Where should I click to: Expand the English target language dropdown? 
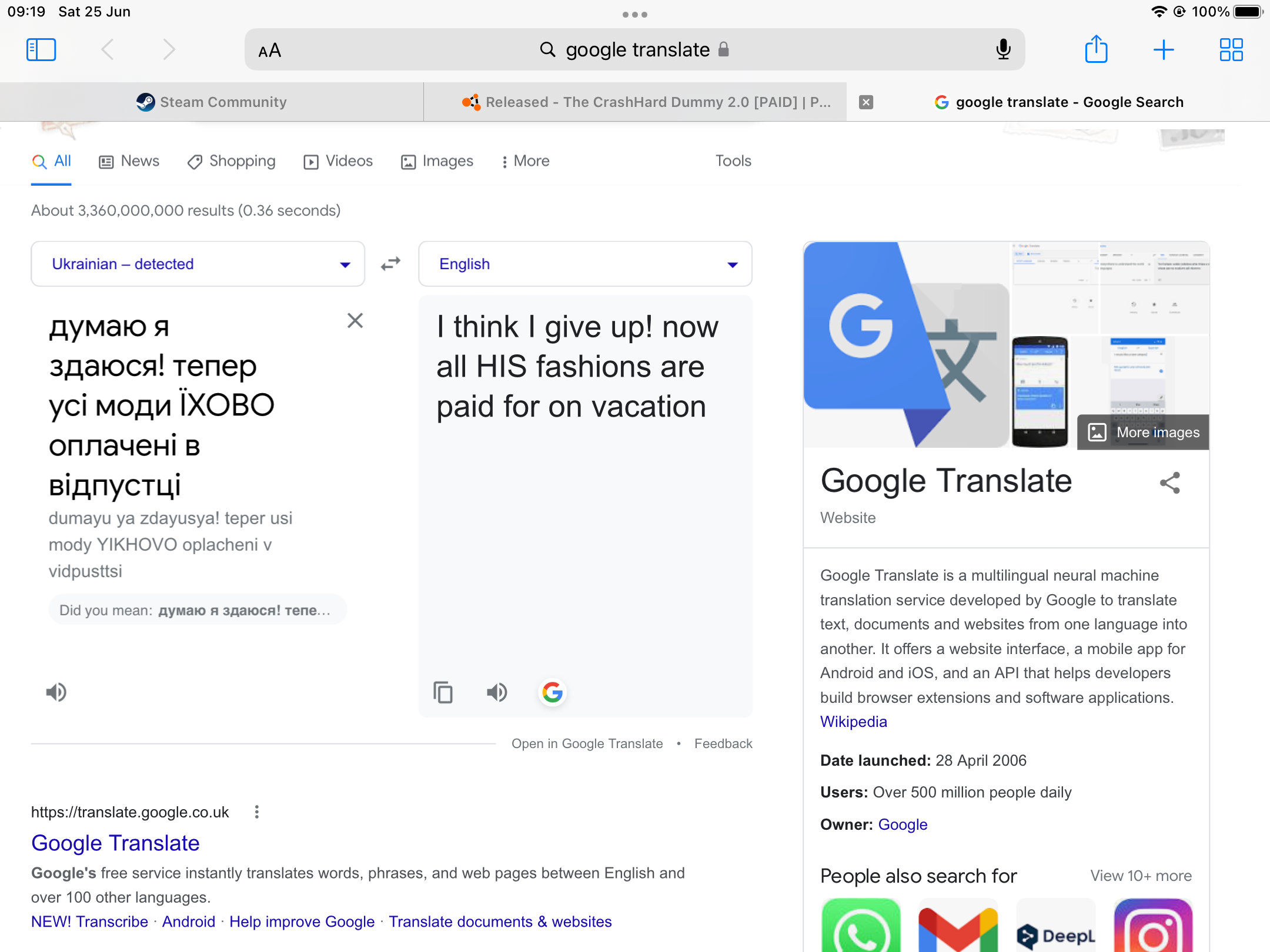pyautogui.click(x=585, y=264)
